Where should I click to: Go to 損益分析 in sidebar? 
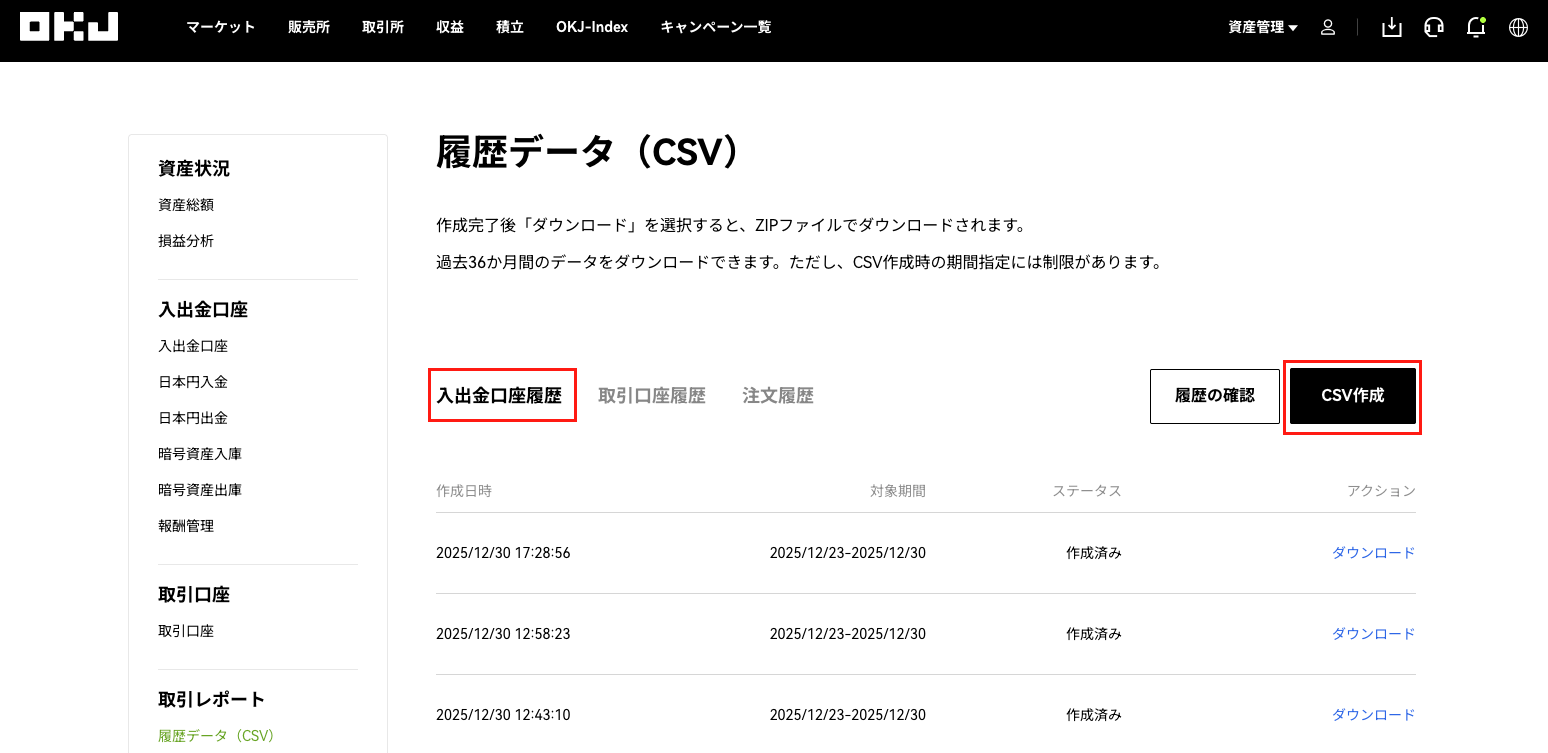point(186,241)
